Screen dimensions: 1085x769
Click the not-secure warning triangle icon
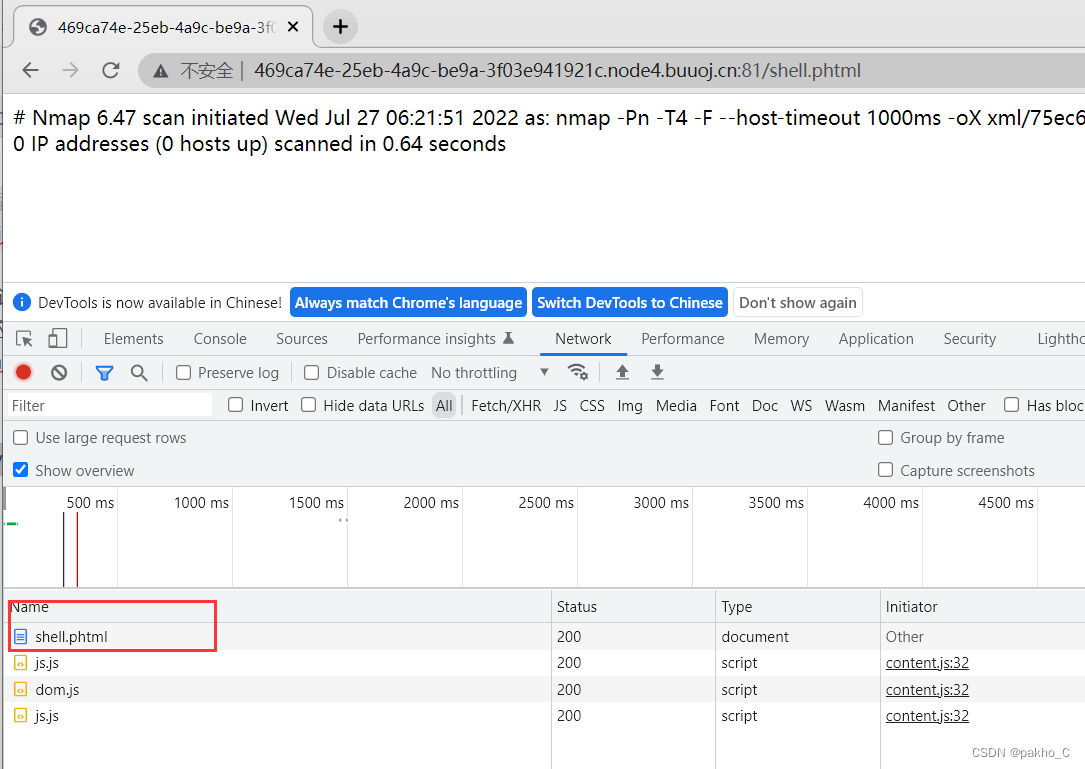click(161, 71)
